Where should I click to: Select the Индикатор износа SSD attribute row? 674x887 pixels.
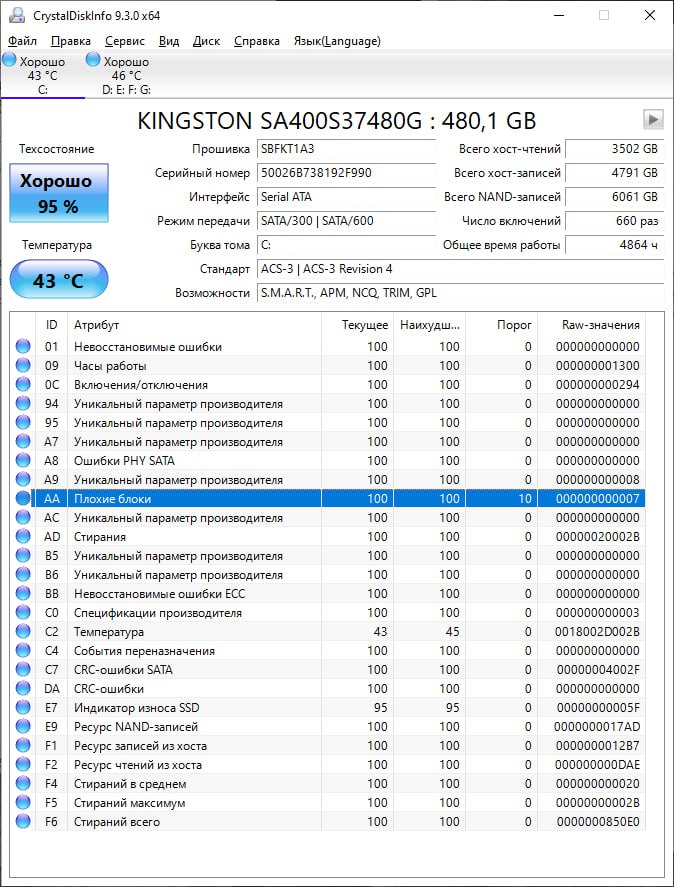[328, 708]
